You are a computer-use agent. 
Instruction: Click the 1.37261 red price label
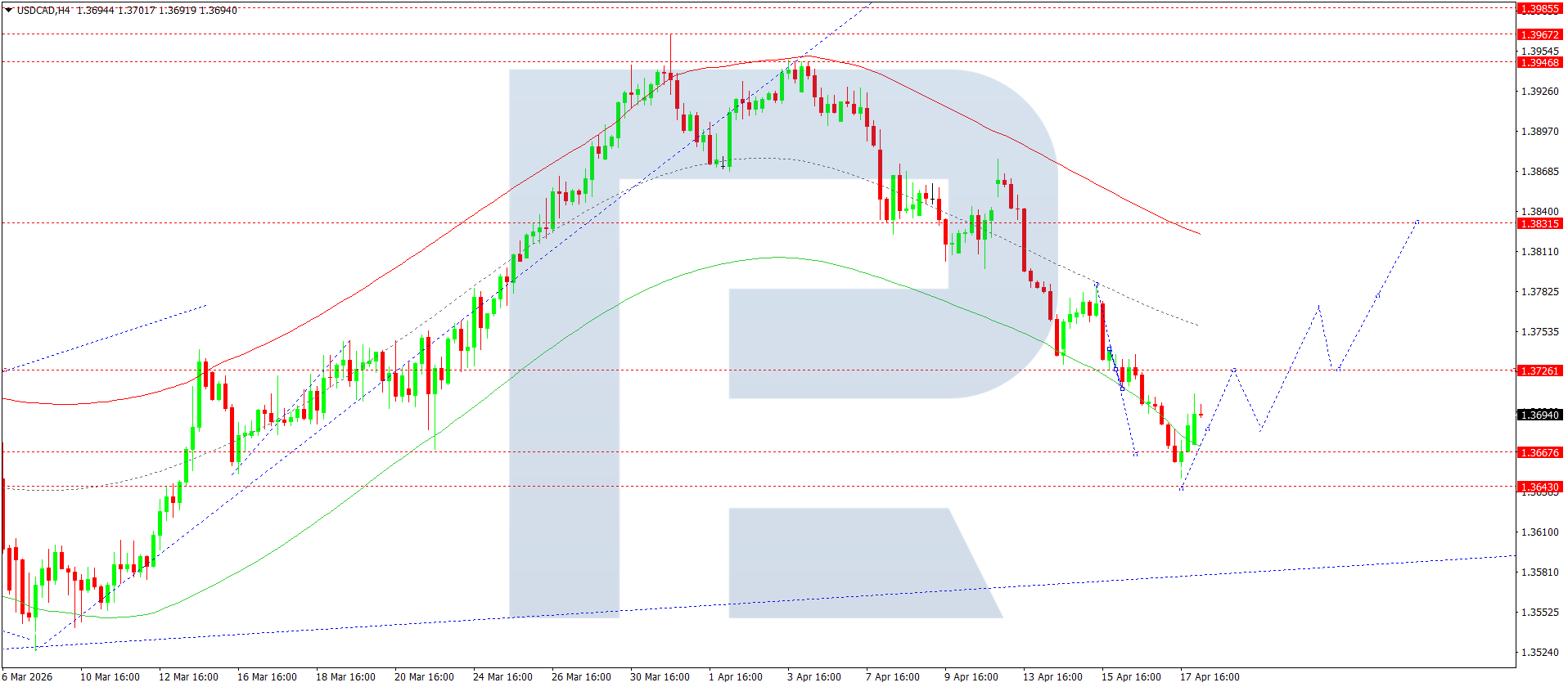click(x=1539, y=371)
